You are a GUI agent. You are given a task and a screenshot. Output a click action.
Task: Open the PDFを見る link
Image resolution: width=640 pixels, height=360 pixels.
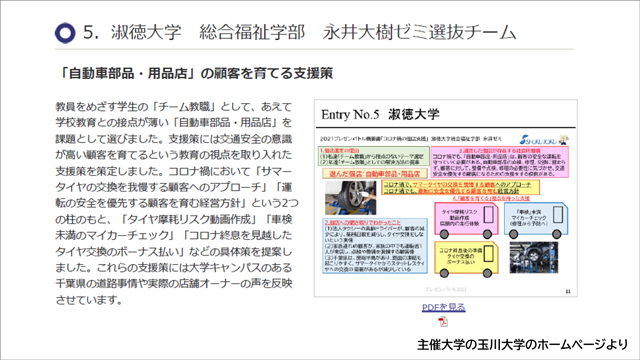click(443, 307)
